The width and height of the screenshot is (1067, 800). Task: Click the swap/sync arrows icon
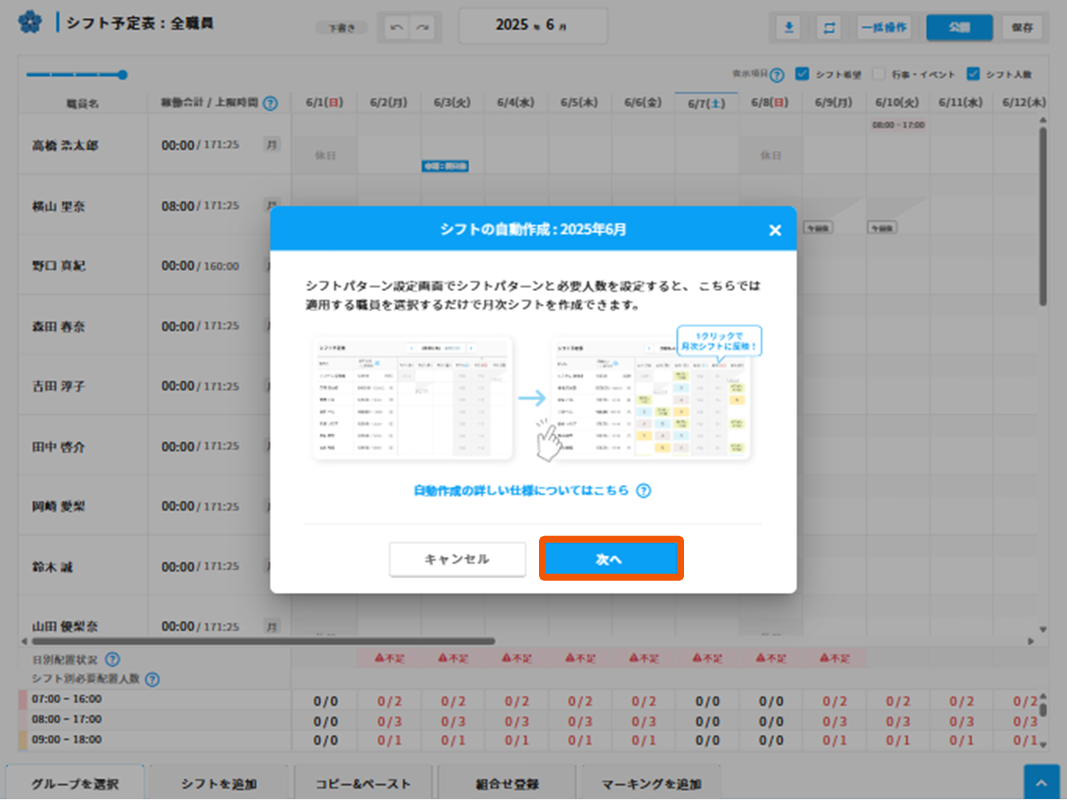coord(829,28)
